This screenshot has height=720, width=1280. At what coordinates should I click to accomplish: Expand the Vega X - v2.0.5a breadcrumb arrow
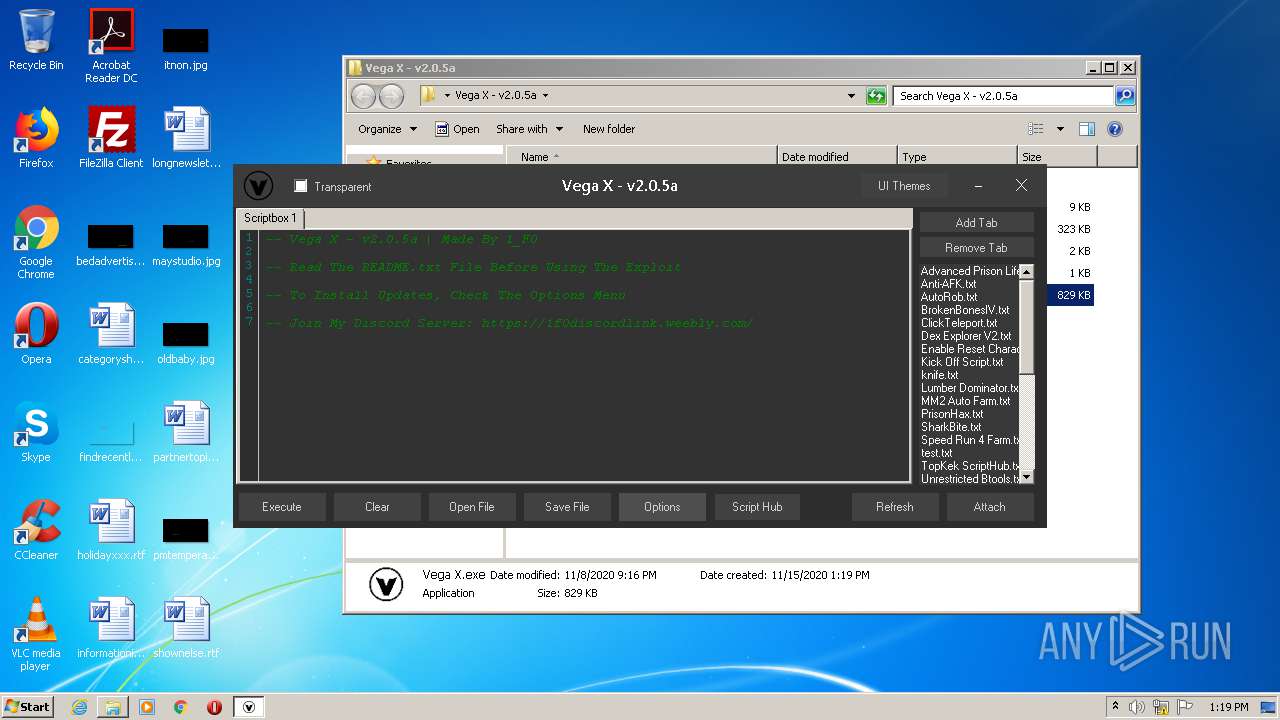click(545, 96)
